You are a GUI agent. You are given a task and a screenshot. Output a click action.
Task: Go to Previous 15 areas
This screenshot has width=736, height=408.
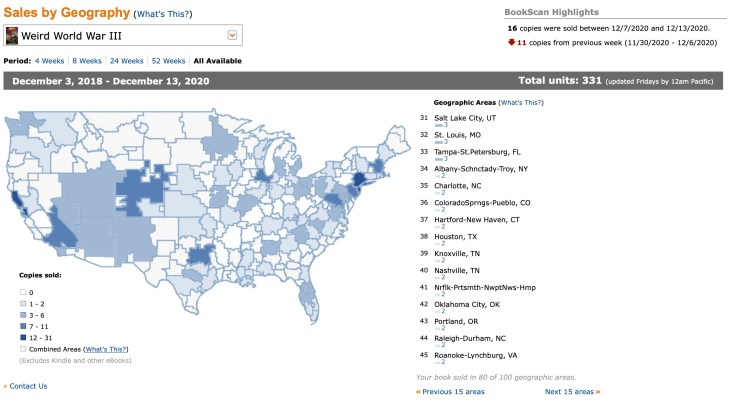coord(450,392)
